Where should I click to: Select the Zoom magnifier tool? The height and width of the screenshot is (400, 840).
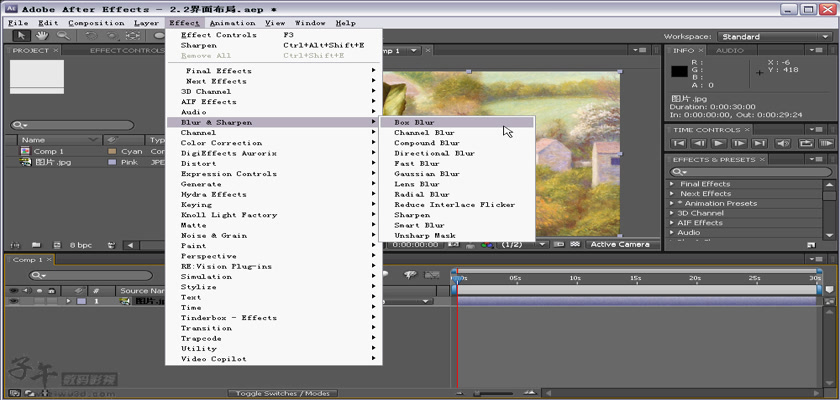click(x=63, y=36)
